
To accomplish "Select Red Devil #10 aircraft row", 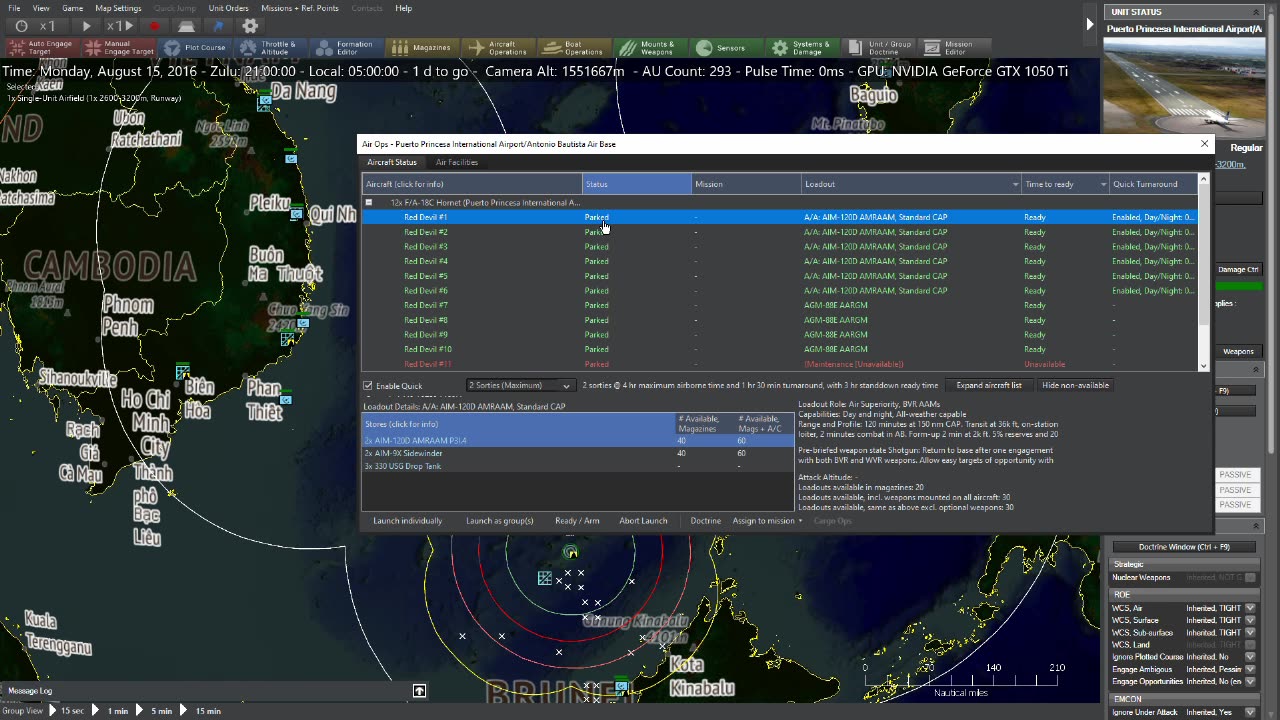I will click(x=780, y=349).
